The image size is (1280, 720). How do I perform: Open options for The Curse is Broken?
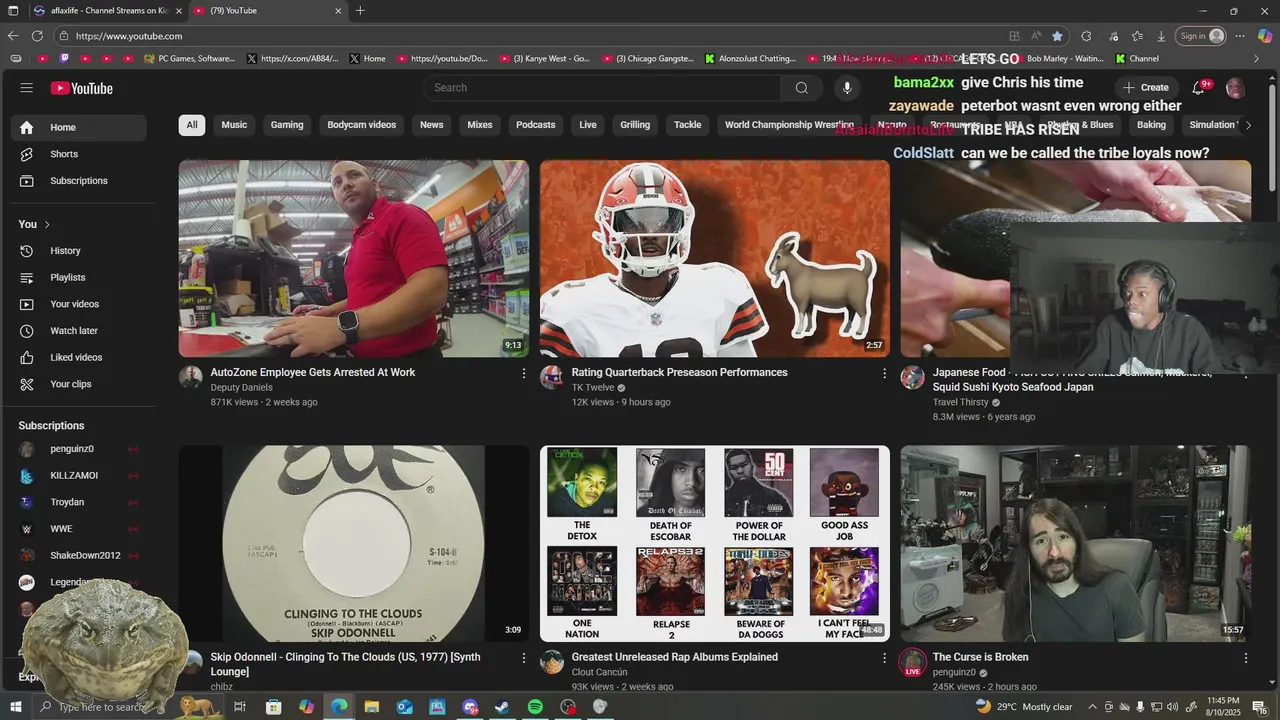tap(1245, 658)
